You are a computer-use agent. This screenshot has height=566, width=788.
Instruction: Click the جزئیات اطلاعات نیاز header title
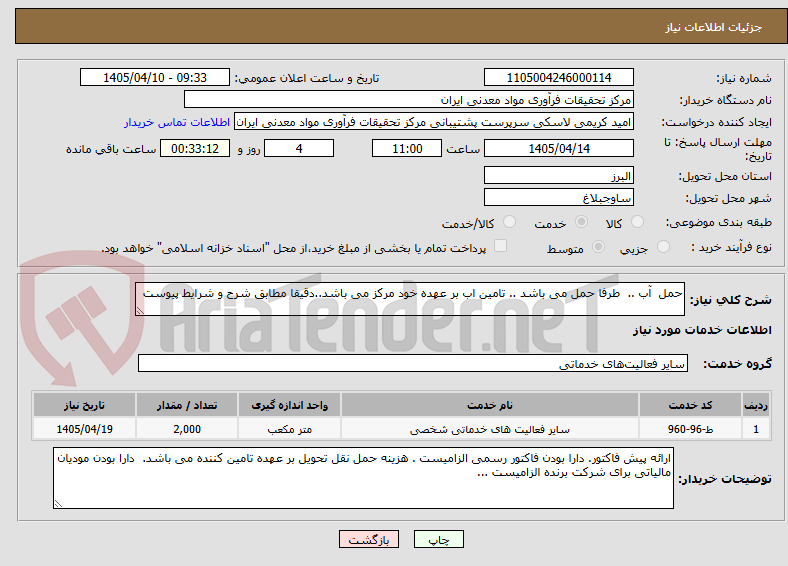click(x=714, y=27)
